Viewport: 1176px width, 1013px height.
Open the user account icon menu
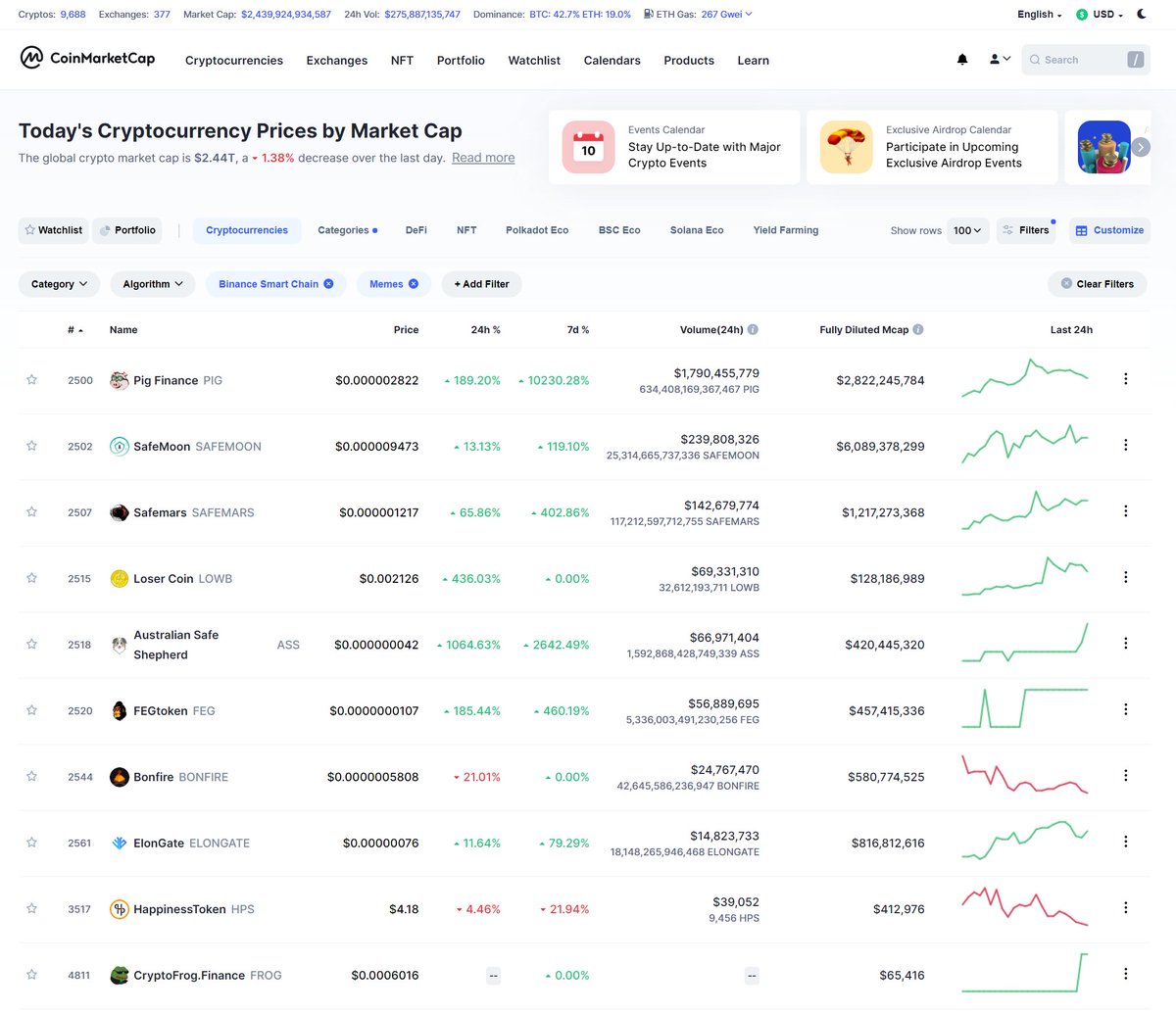pos(1000,60)
